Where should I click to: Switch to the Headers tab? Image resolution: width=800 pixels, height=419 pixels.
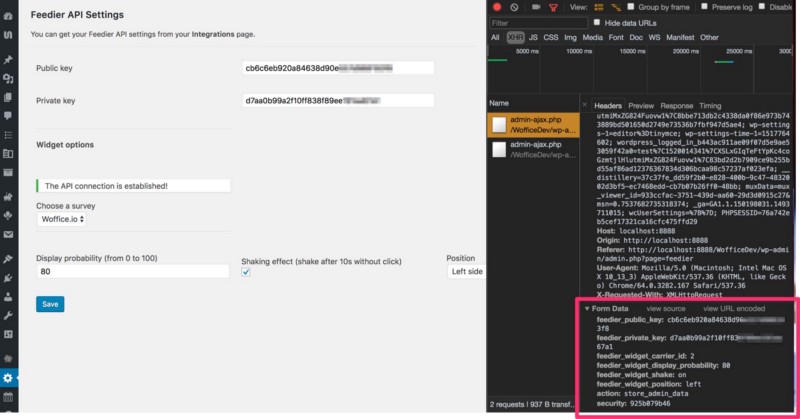608,106
